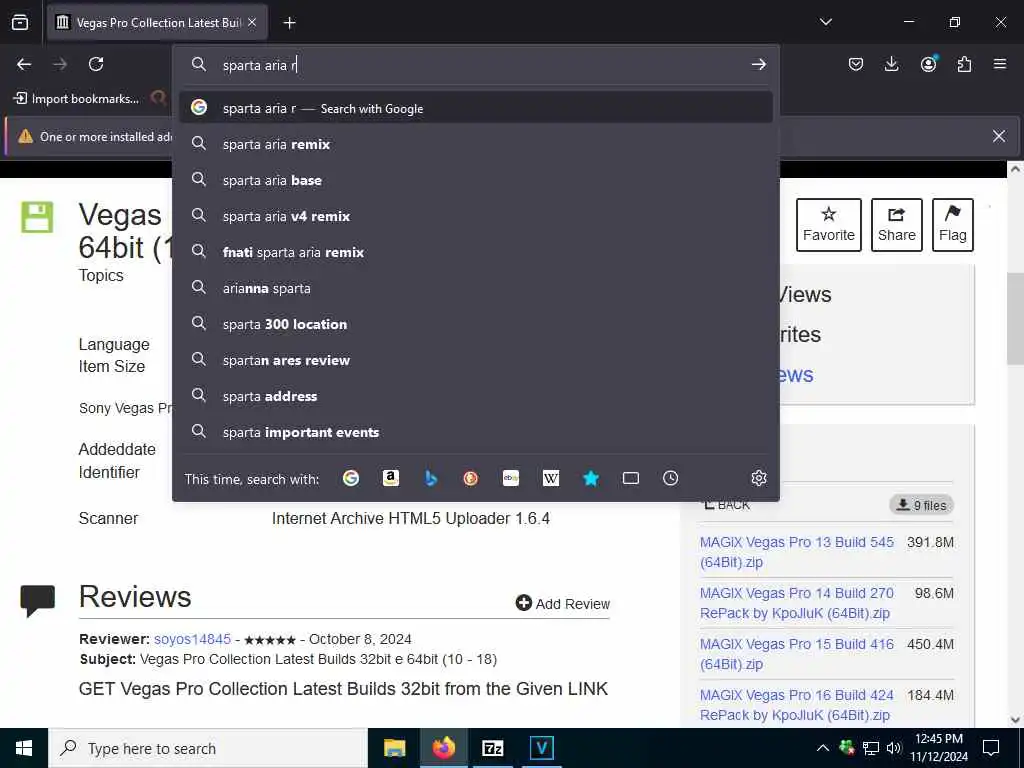Open the Firefox application menu

(x=1000, y=64)
